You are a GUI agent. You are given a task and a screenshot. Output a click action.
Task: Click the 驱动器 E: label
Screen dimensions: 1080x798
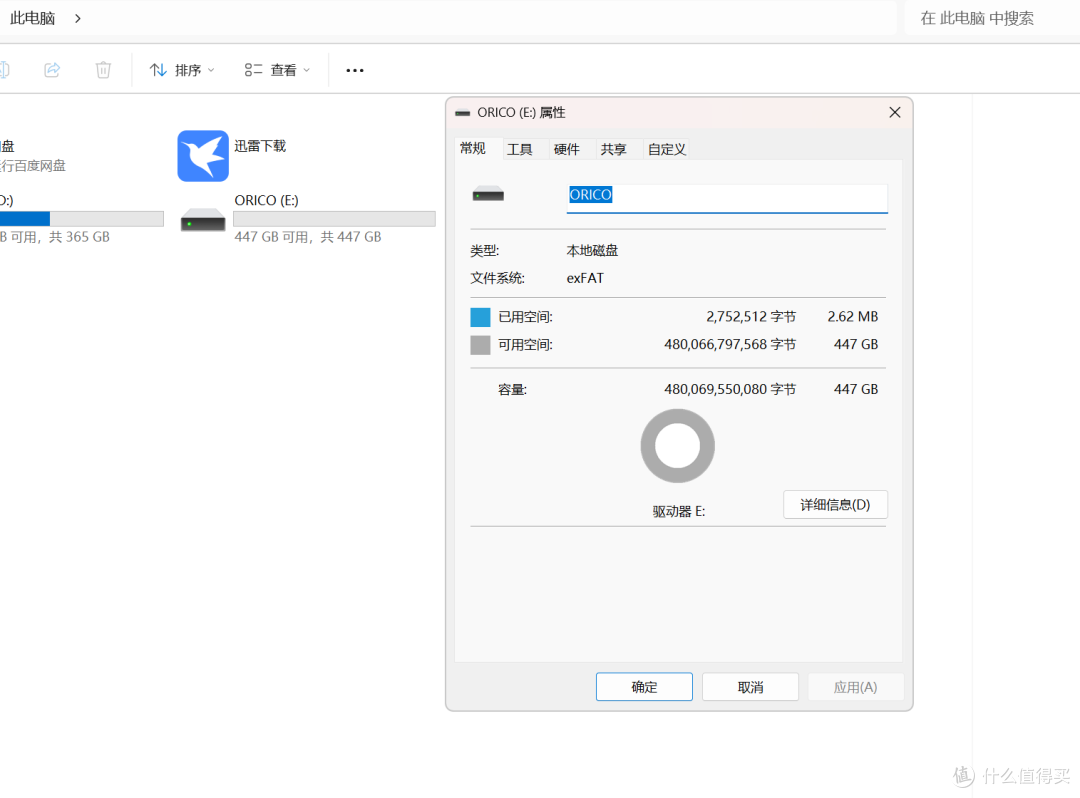(678, 512)
